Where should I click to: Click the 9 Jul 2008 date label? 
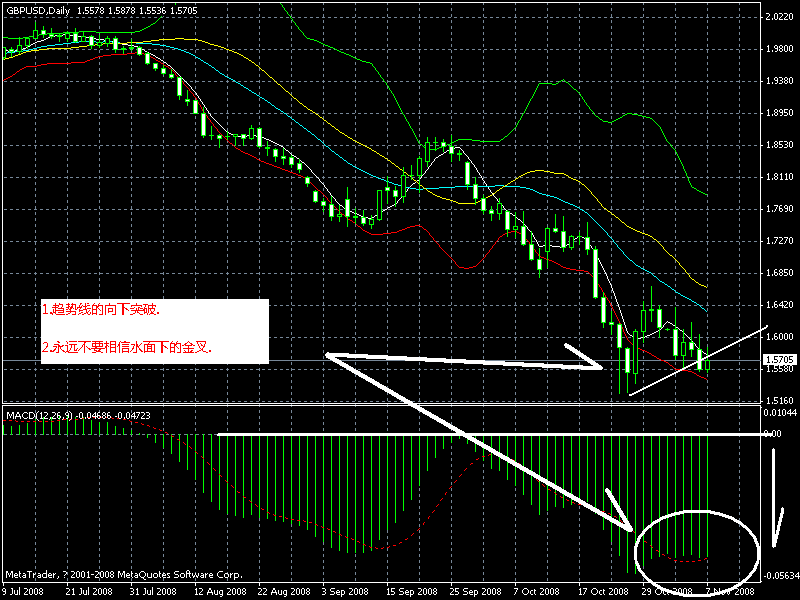click(24, 592)
